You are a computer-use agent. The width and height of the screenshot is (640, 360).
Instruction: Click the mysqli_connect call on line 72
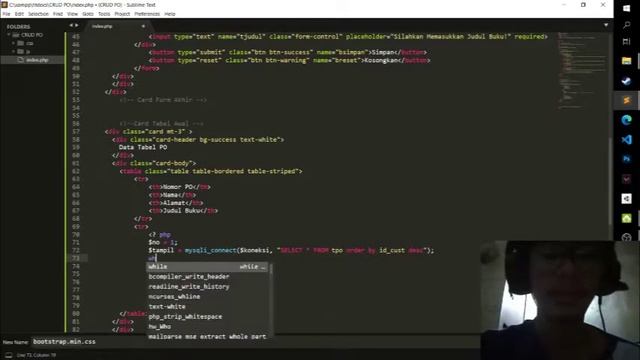coord(210,250)
